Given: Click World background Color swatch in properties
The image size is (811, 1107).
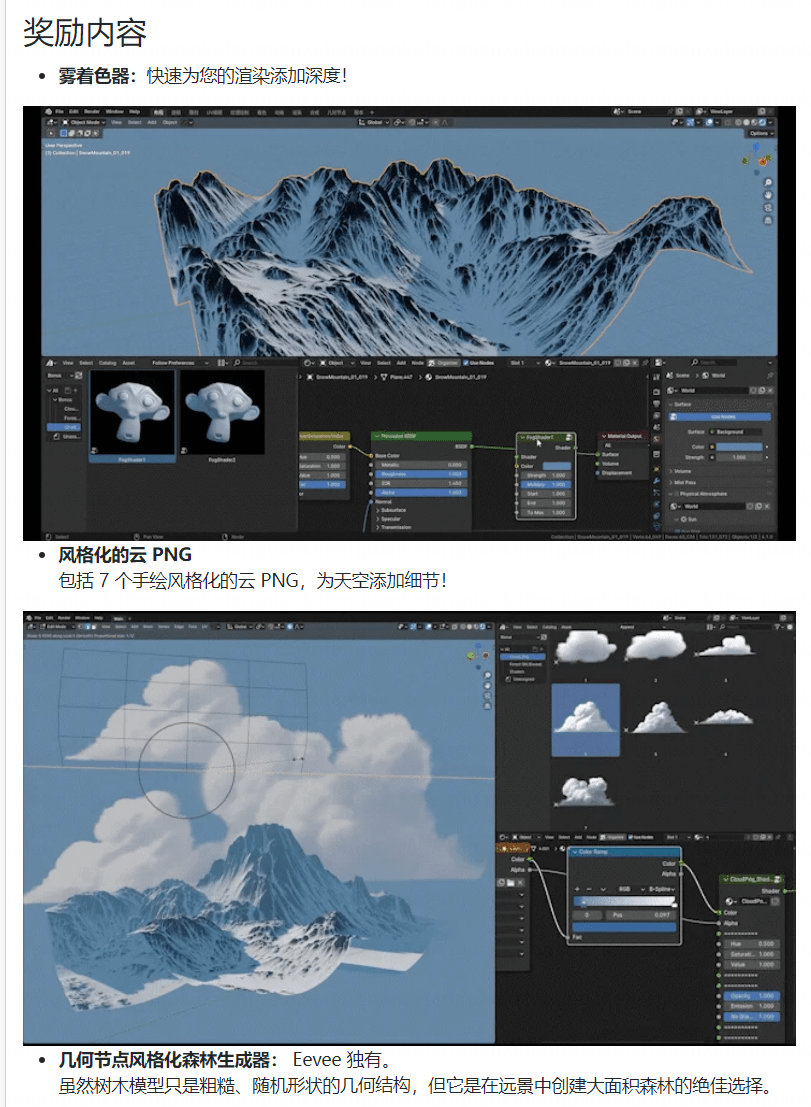Looking at the screenshot, I should pyautogui.click(x=739, y=447).
